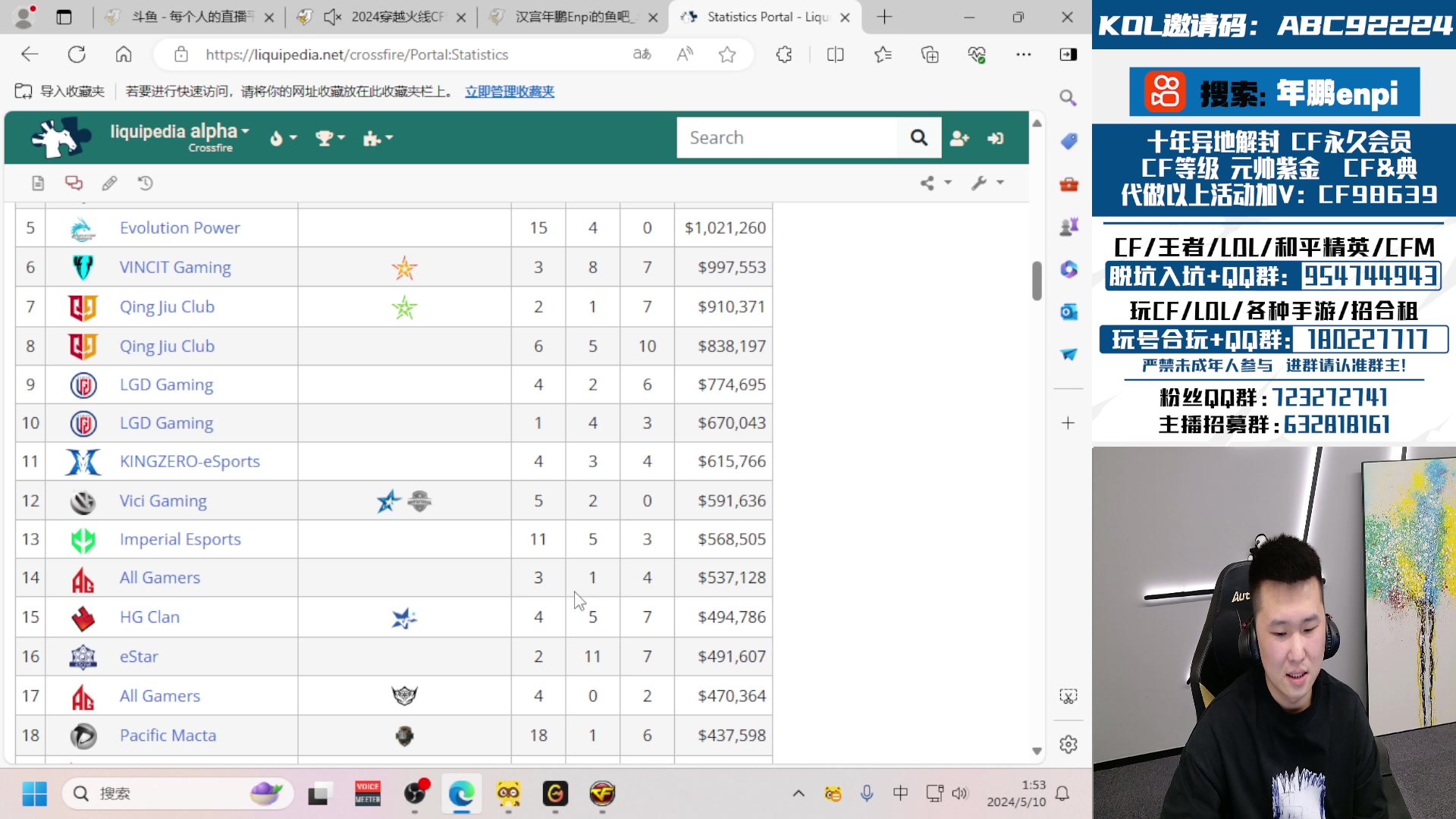Open the page history icon
The image size is (1456, 819).
pyautogui.click(x=145, y=183)
